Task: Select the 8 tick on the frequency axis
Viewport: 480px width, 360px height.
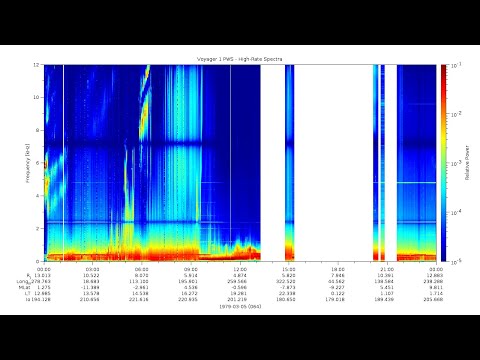Action: [x=39, y=130]
